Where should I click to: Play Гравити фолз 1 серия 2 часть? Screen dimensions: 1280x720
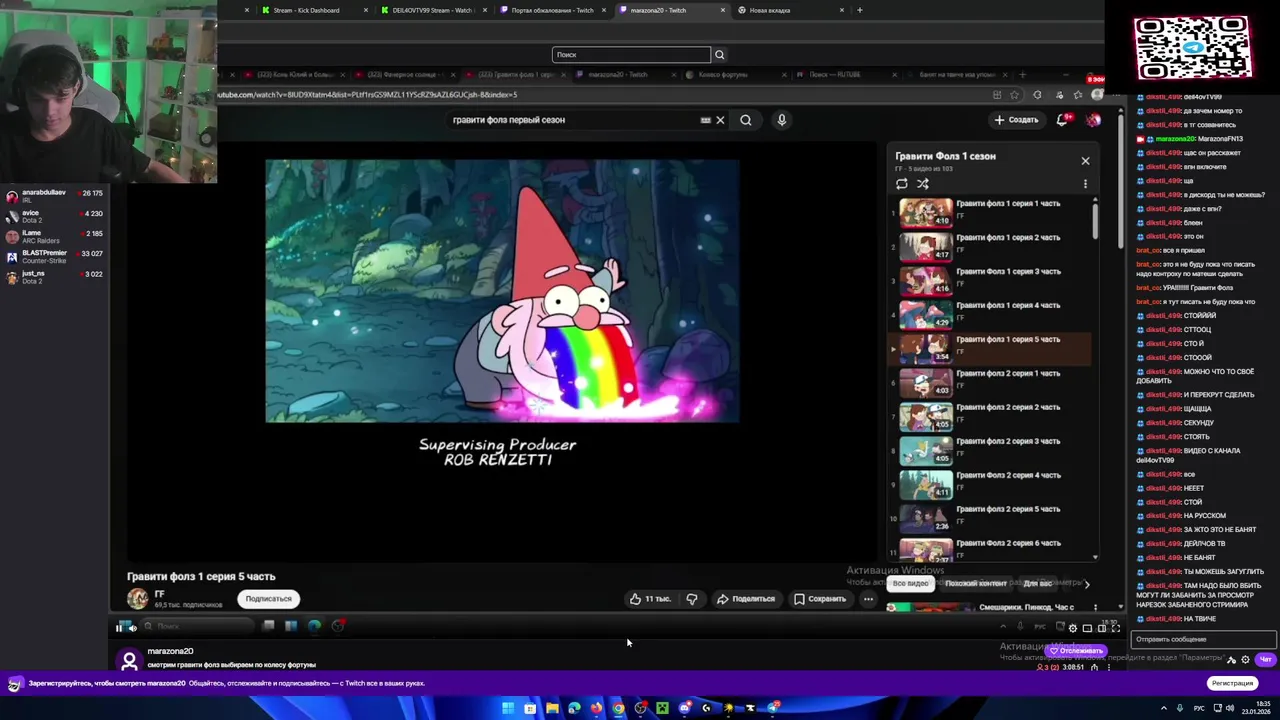pos(990,247)
